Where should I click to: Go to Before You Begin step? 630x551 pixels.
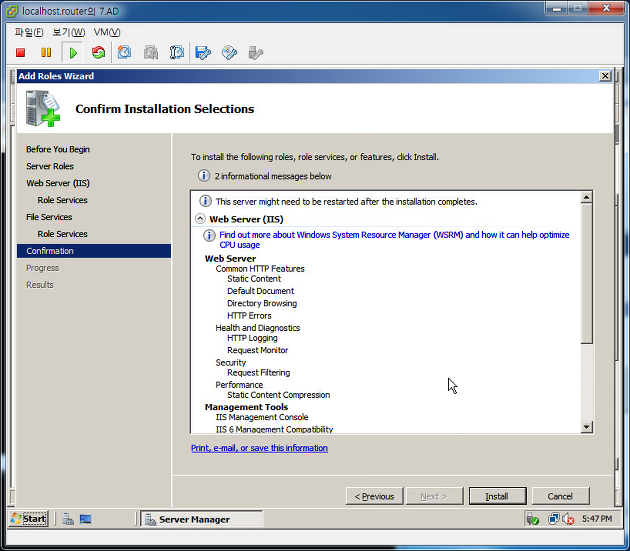point(58,149)
